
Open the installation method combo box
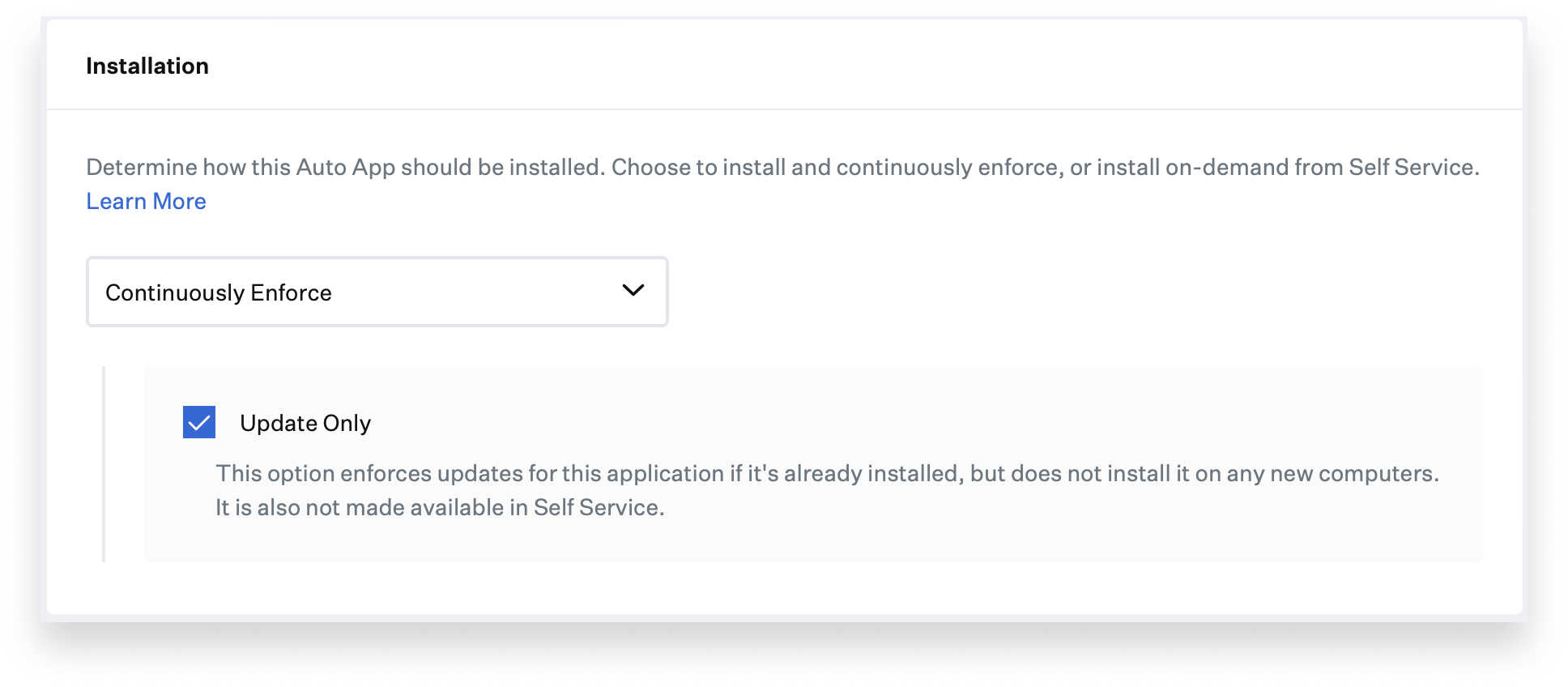coord(377,292)
